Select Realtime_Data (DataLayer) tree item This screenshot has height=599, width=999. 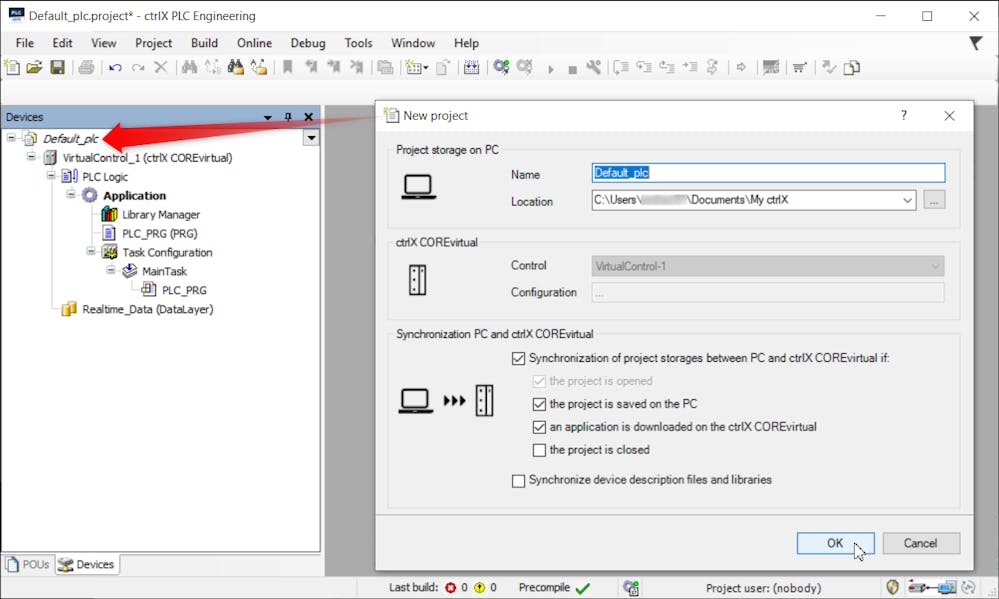[x=147, y=310]
